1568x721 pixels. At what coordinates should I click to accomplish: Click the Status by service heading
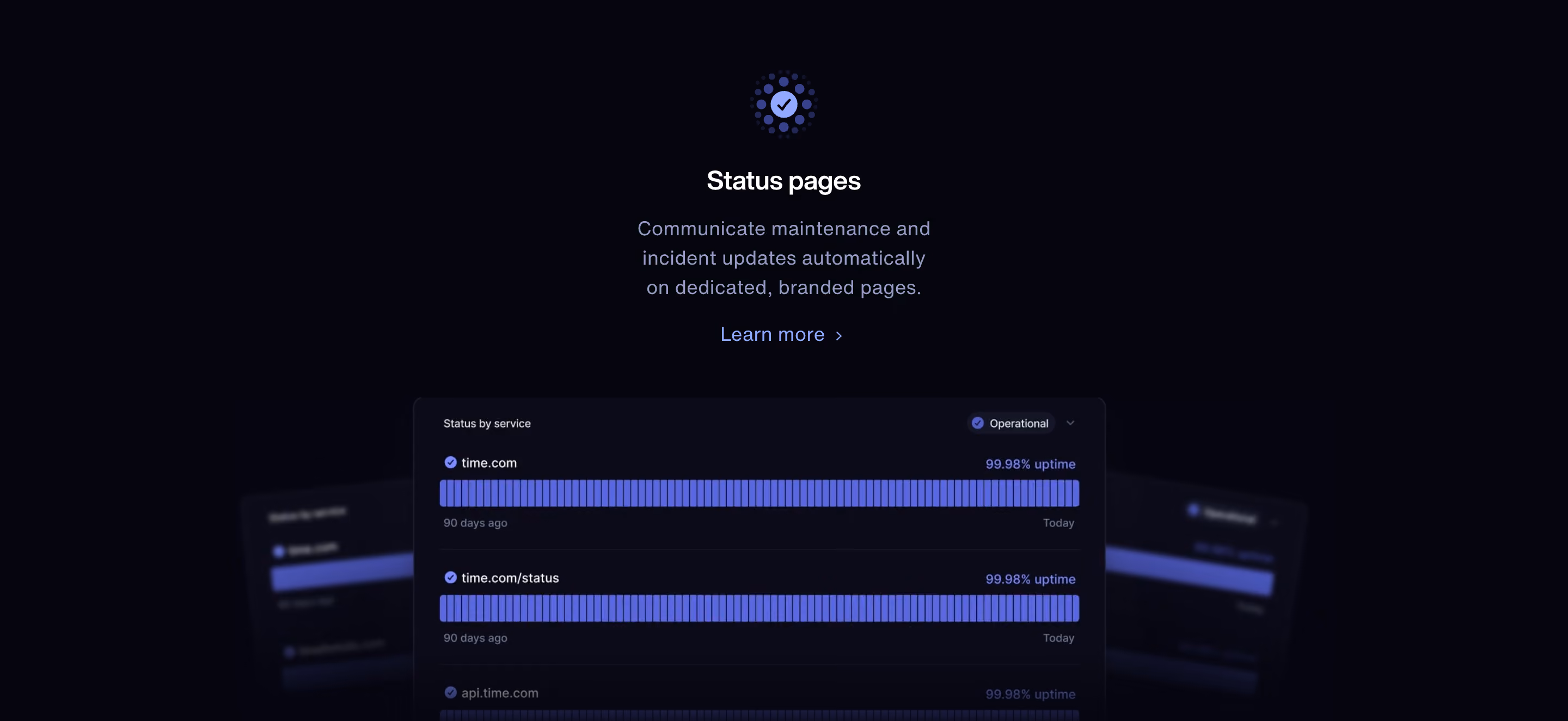coord(487,423)
